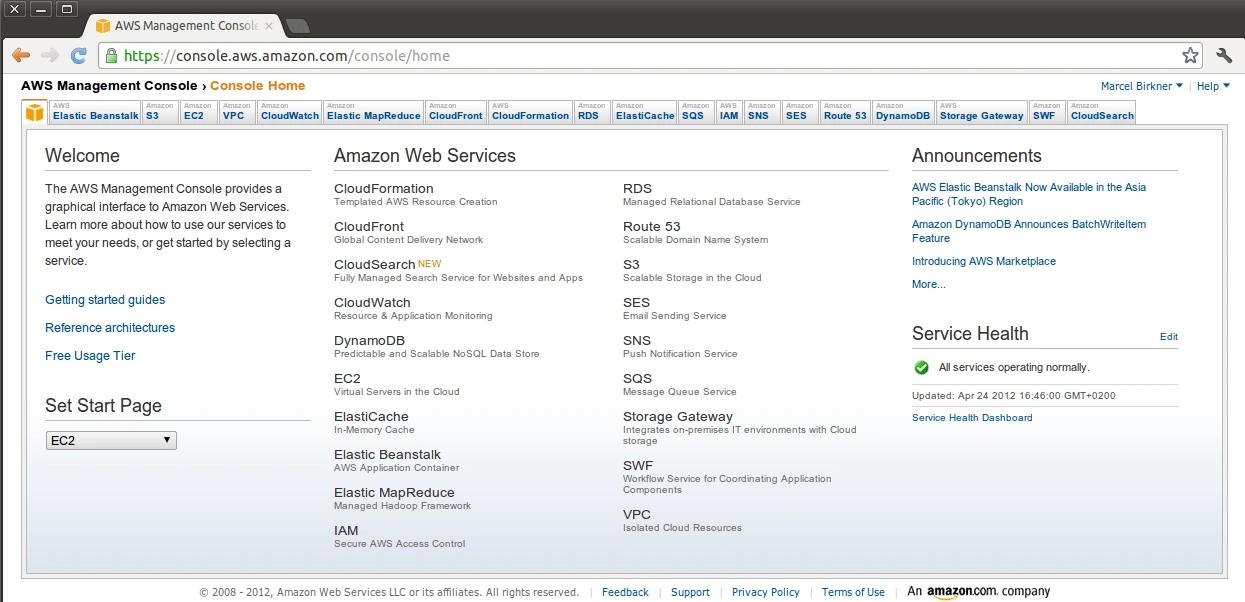This screenshot has width=1245, height=602.
Task: Click the orange AWS cube home icon
Action: 35,112
